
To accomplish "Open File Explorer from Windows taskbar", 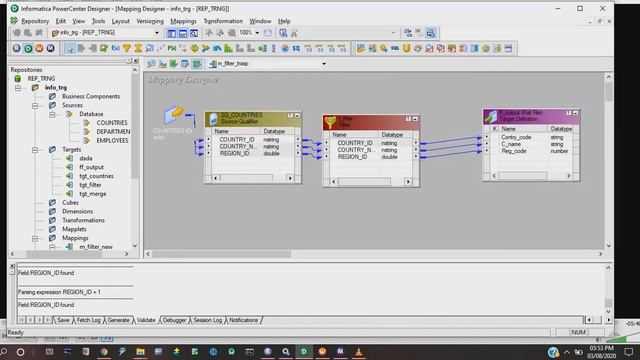I will (140, 351).
